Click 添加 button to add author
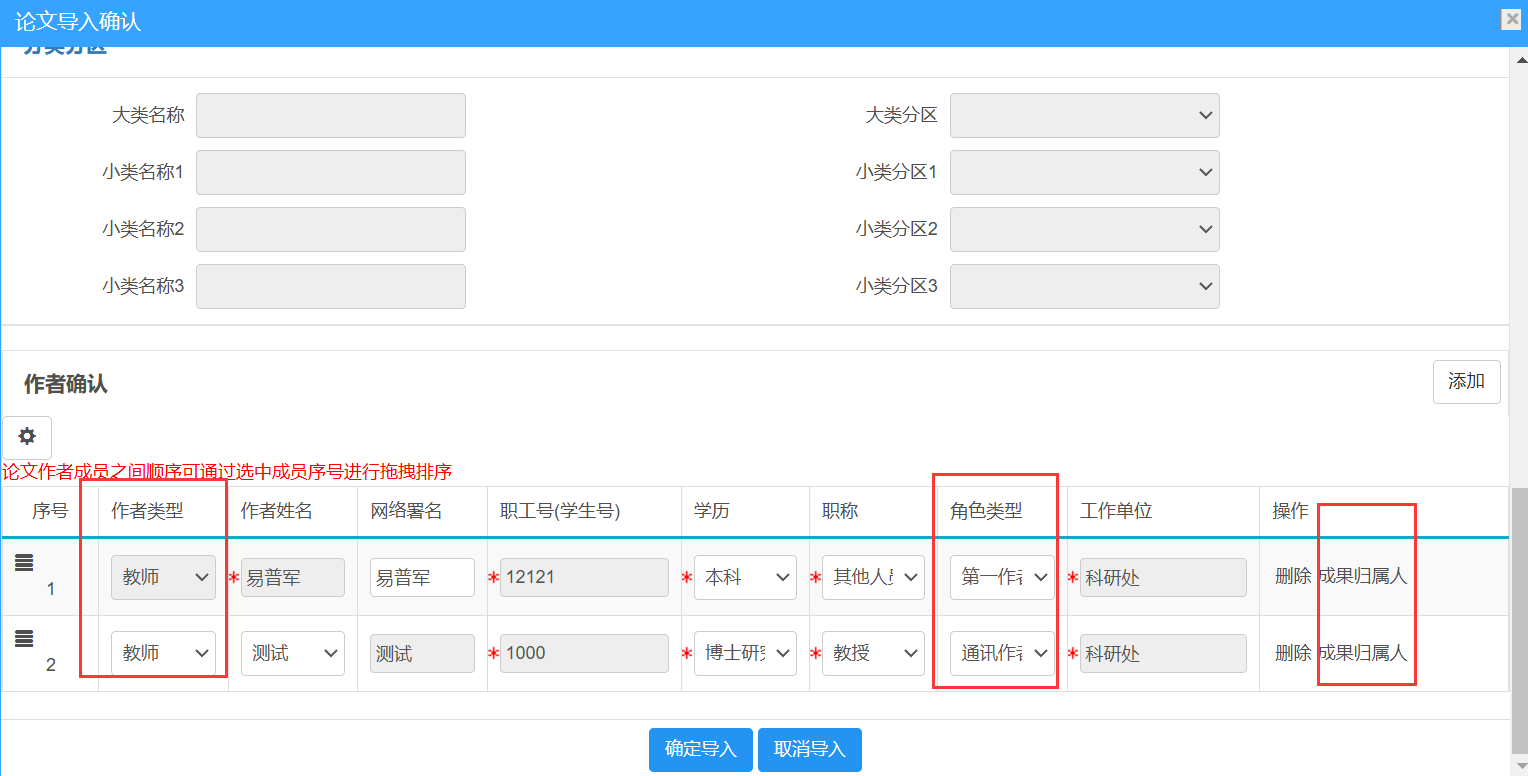This screenshot has width=1528, height=776. tap(1466, 381)
